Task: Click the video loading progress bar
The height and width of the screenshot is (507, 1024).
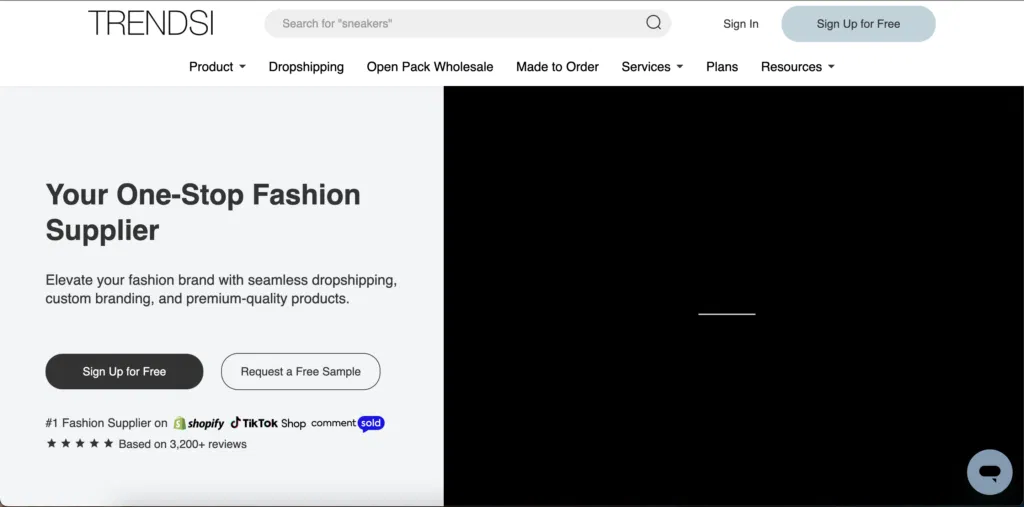Action: point(726,314)
